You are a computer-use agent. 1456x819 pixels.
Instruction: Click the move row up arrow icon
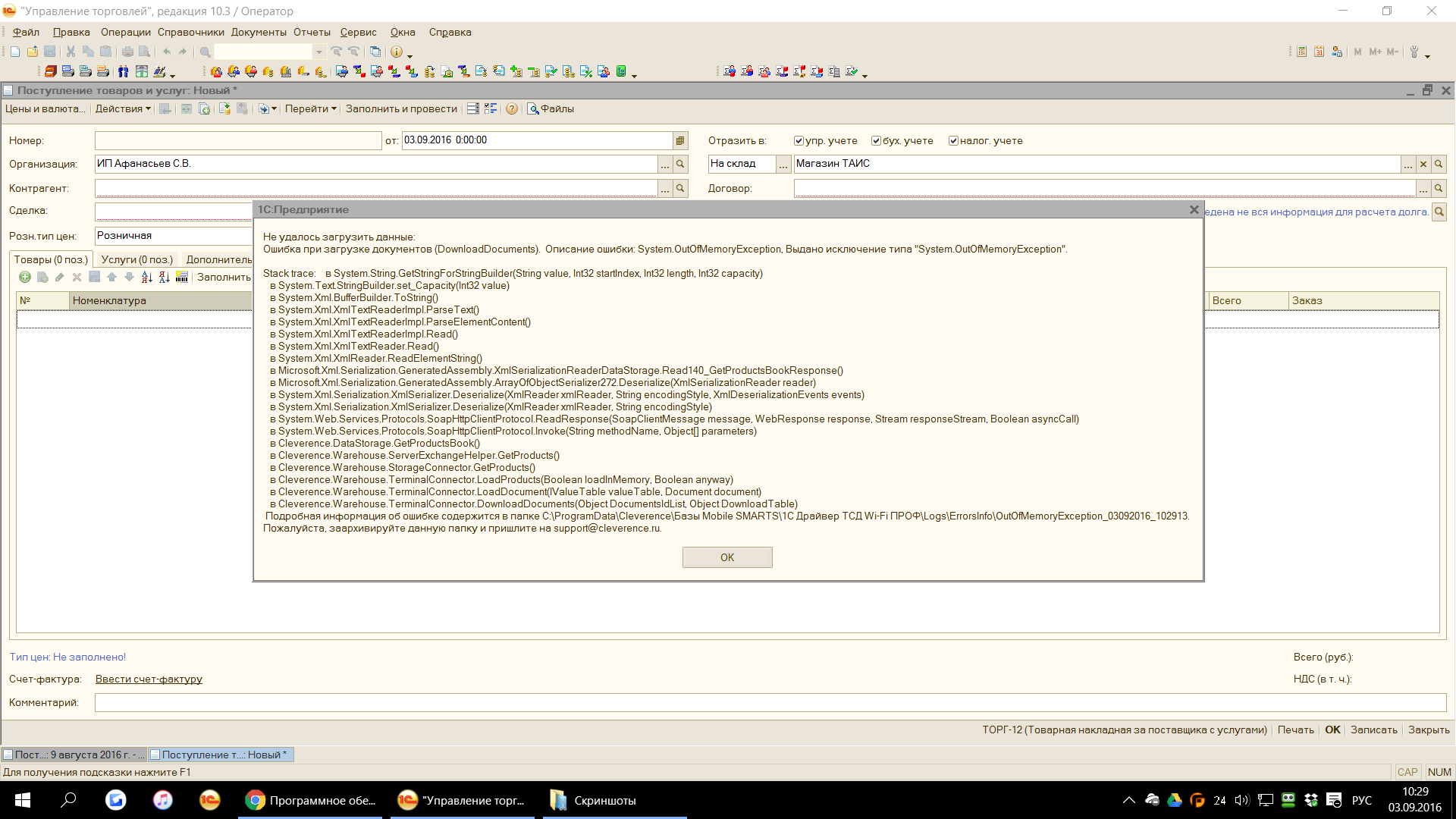(111, 277)
